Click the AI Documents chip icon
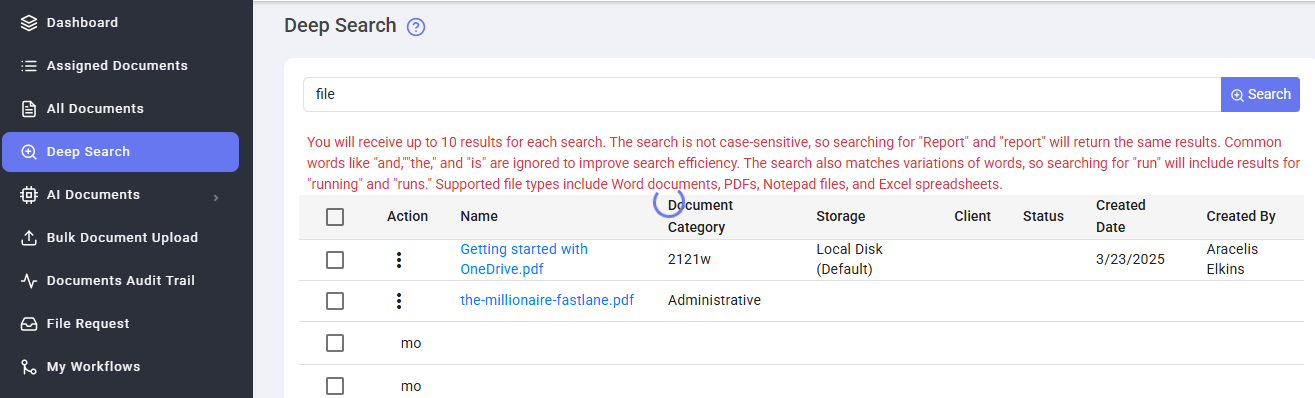This screenshot has width=1315, height=398. (x=29, y=195)
